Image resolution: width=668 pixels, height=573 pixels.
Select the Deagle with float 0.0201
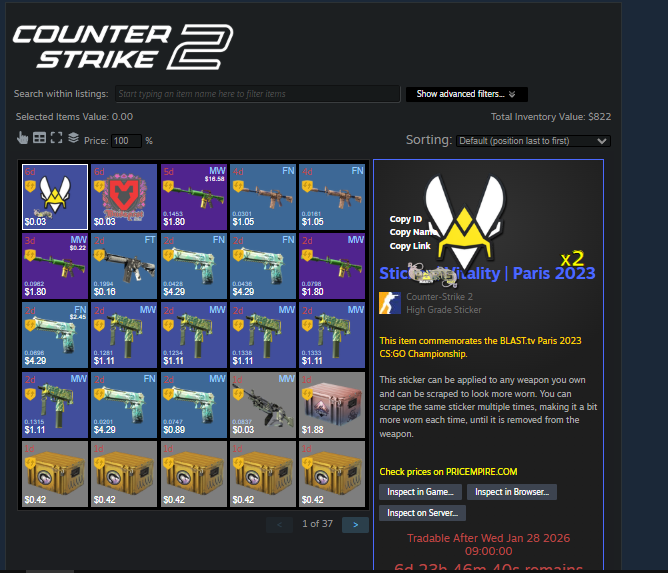pyautogui.click(x=124, y=404)
